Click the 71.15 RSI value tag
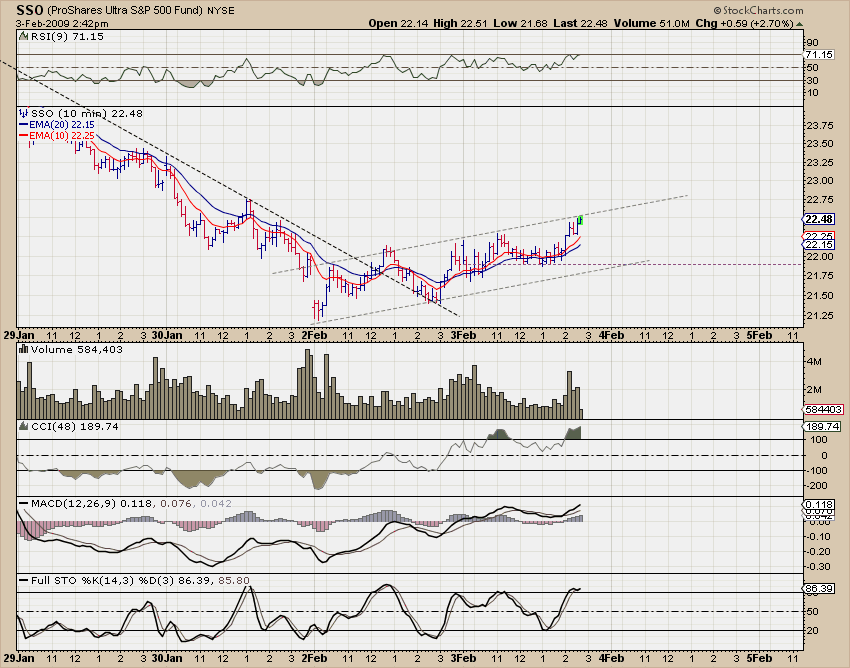 pos(819,54)
